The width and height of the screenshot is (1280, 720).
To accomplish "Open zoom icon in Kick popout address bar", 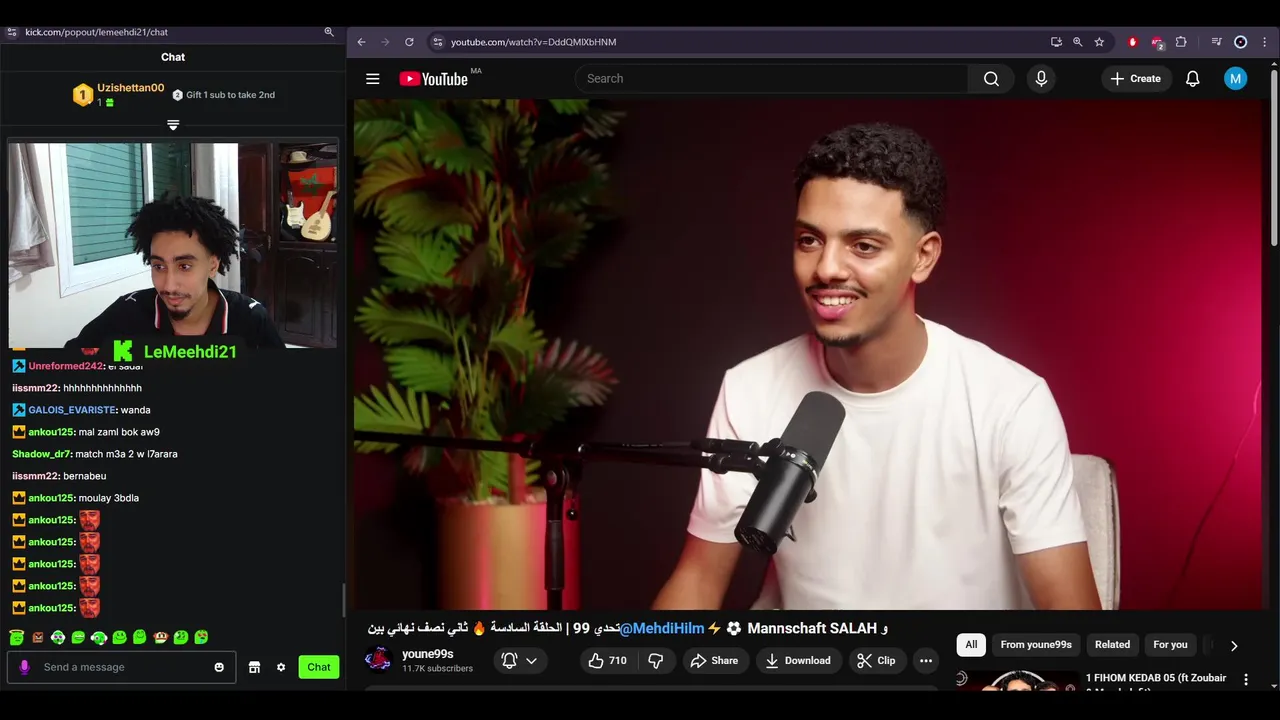I will click(x=329, y=32).
